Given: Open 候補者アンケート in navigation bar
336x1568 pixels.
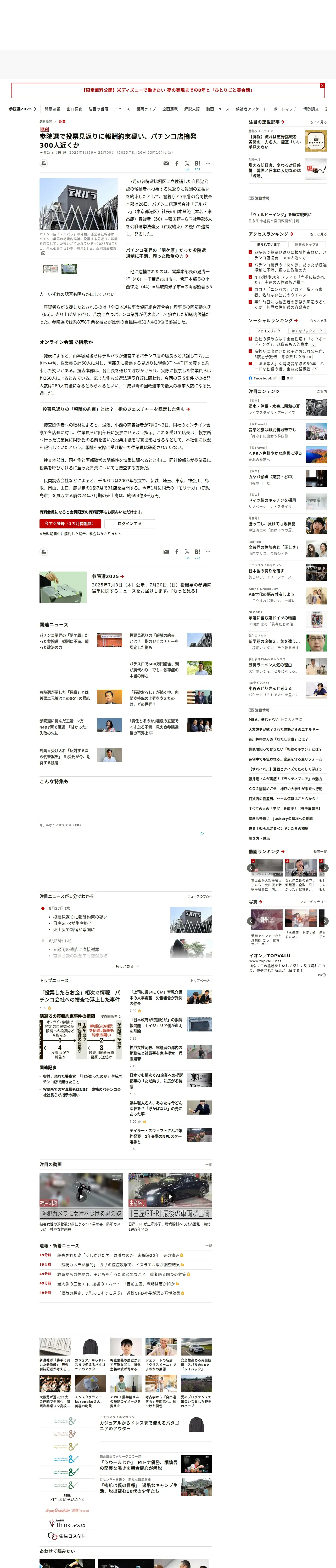Looking at the screenshot, I should [251, 109].
